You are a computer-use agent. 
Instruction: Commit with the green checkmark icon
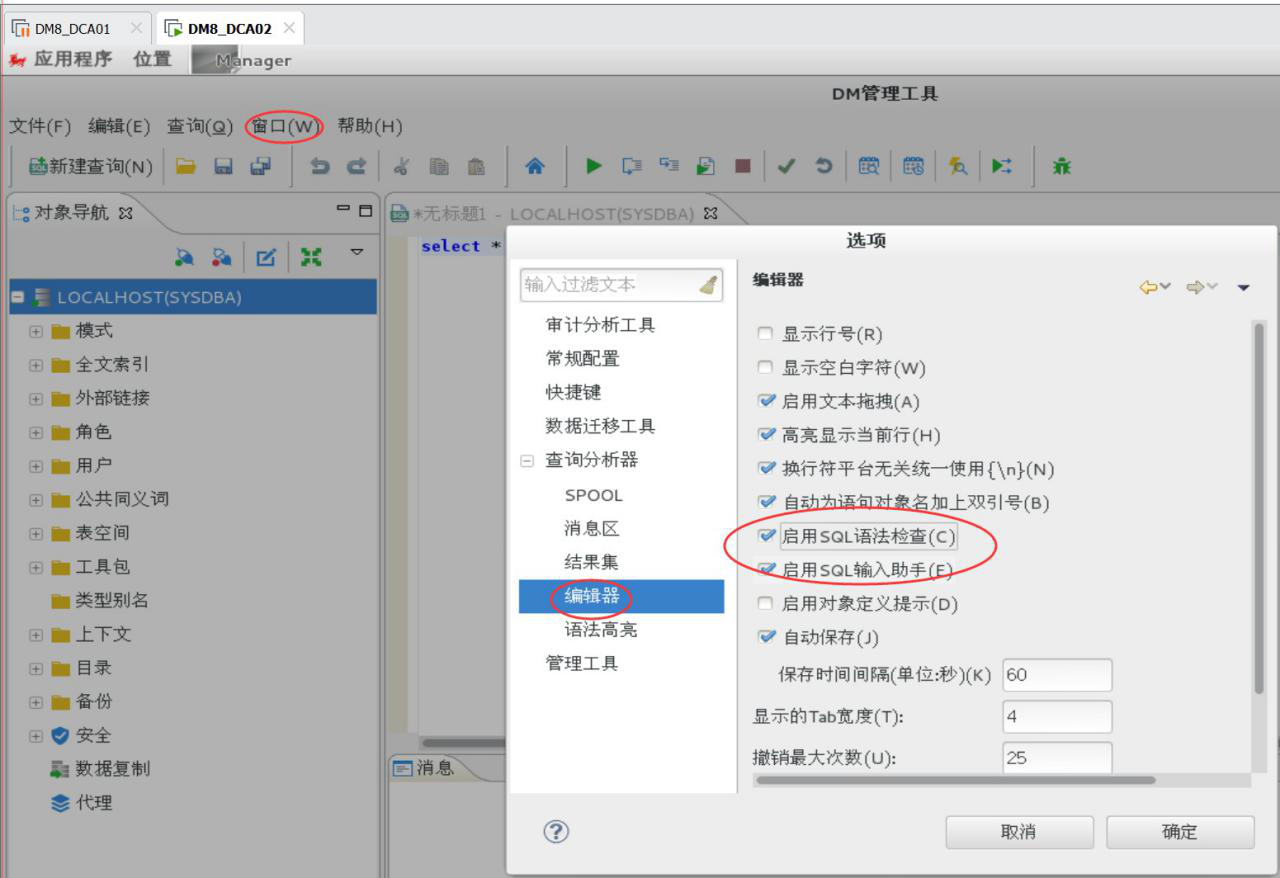pos(787,167)
